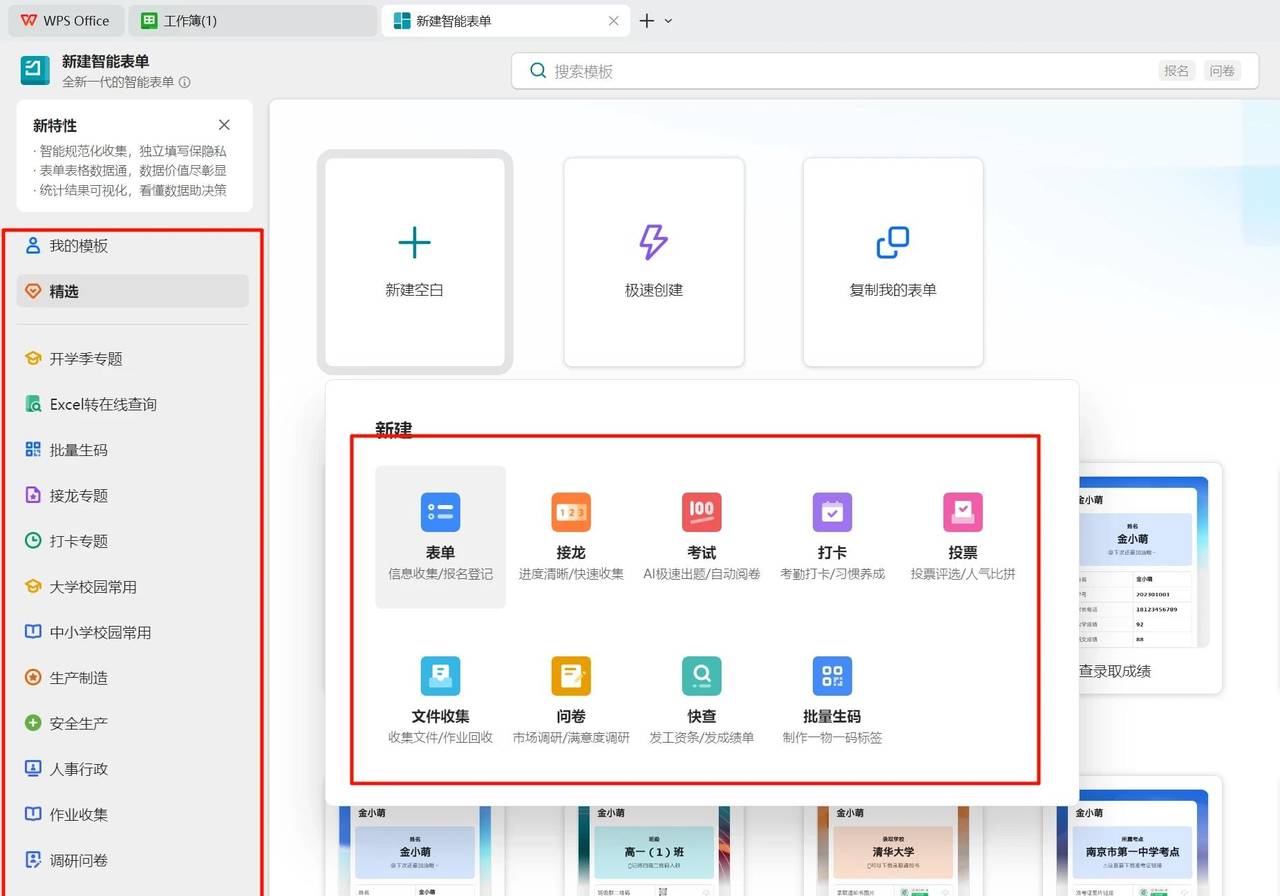Select the 接龙 icon in 新建 panel
Screen dimensions: 1280x896
pyautogui.click(x=571, y=512)
